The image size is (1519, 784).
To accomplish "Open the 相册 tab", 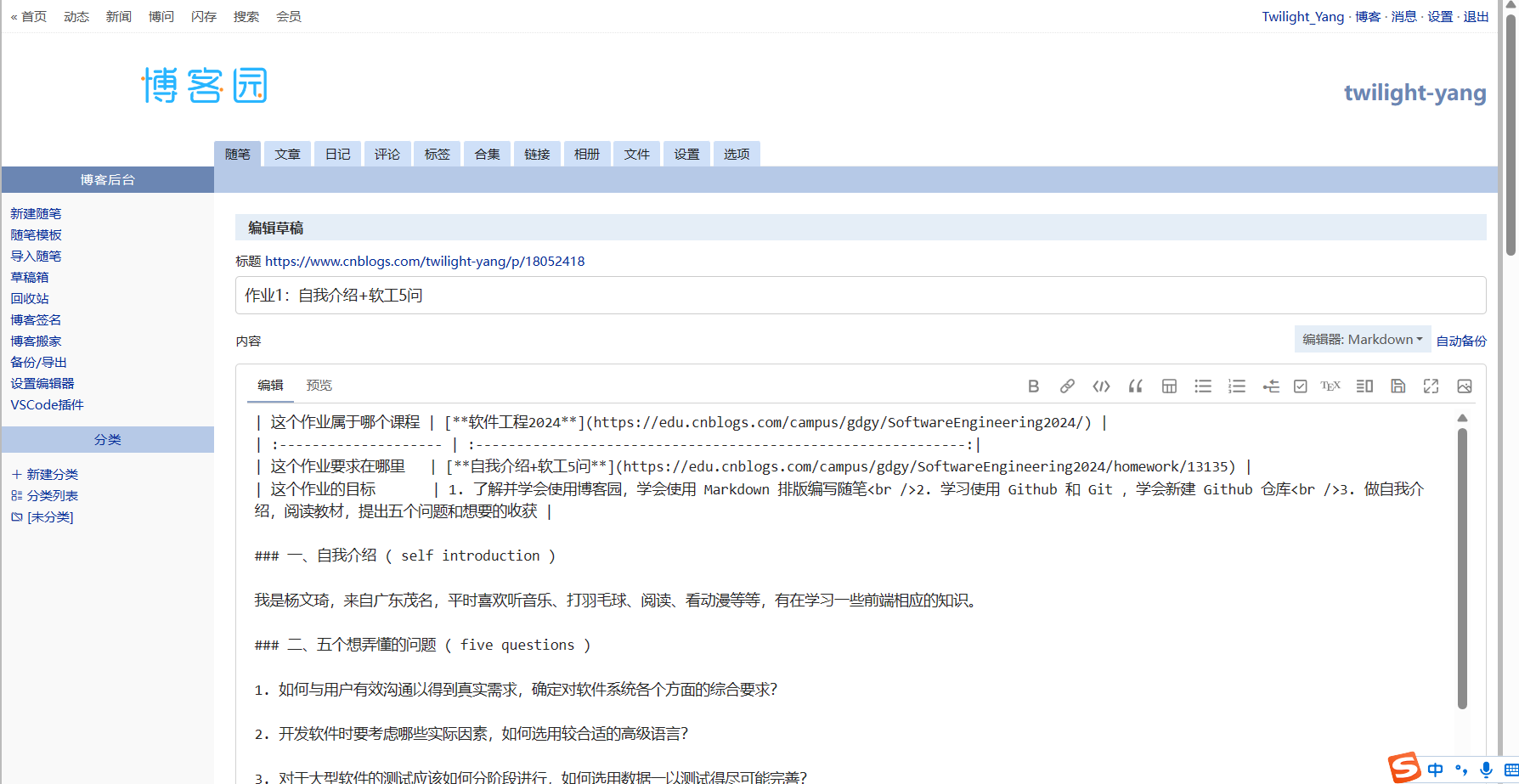I will (x=587, y=154).
